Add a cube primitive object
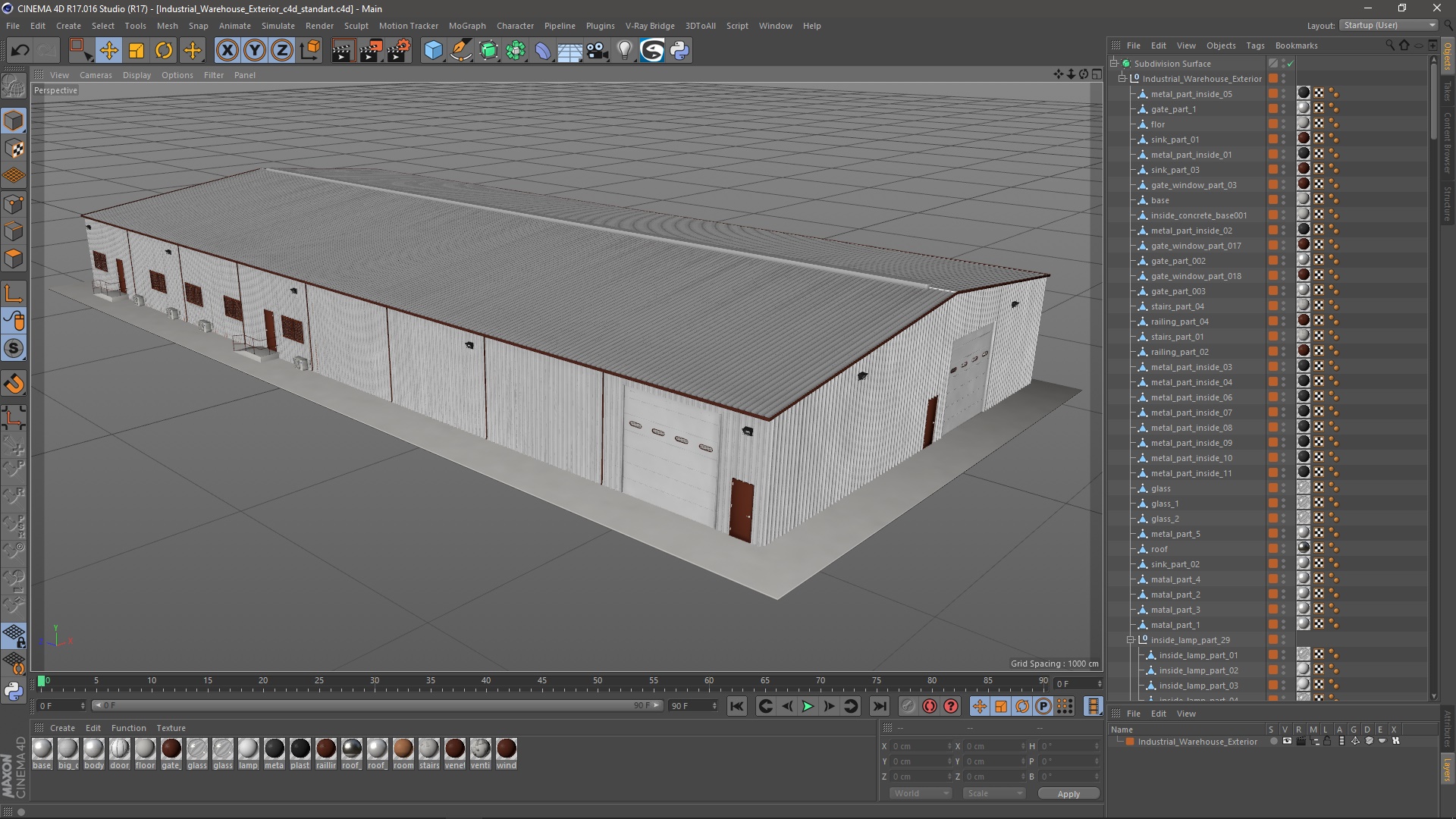The height and width of the screenshot is (819, 1456). pos(433,51)
